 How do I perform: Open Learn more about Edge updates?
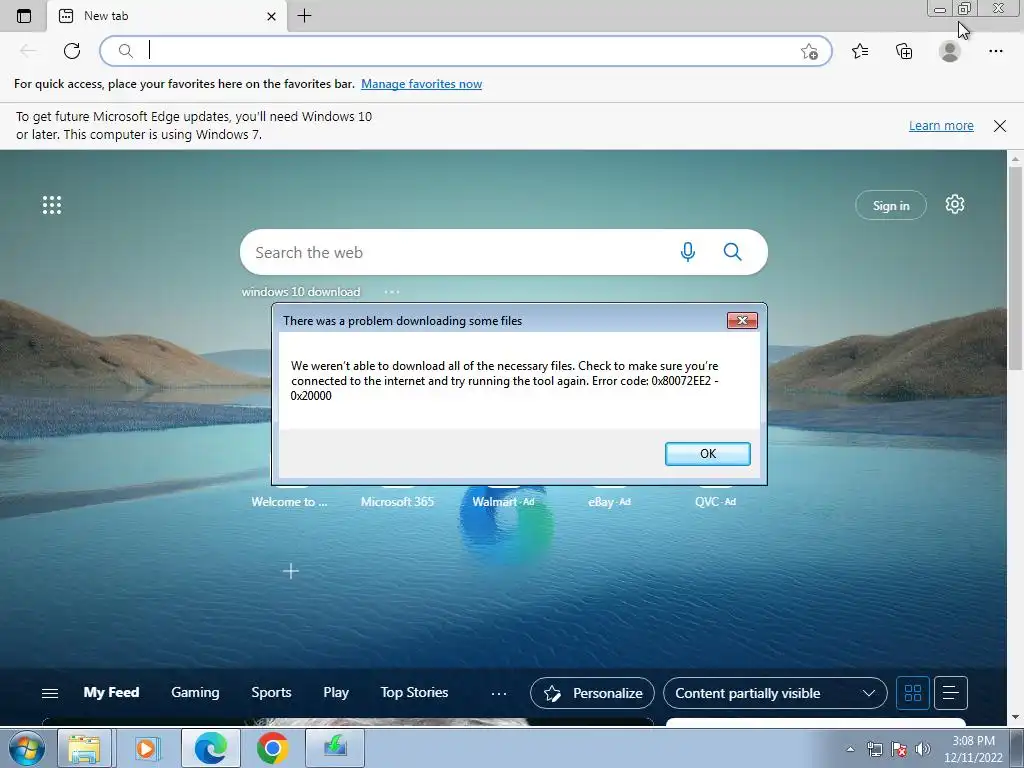click(941, 125)
